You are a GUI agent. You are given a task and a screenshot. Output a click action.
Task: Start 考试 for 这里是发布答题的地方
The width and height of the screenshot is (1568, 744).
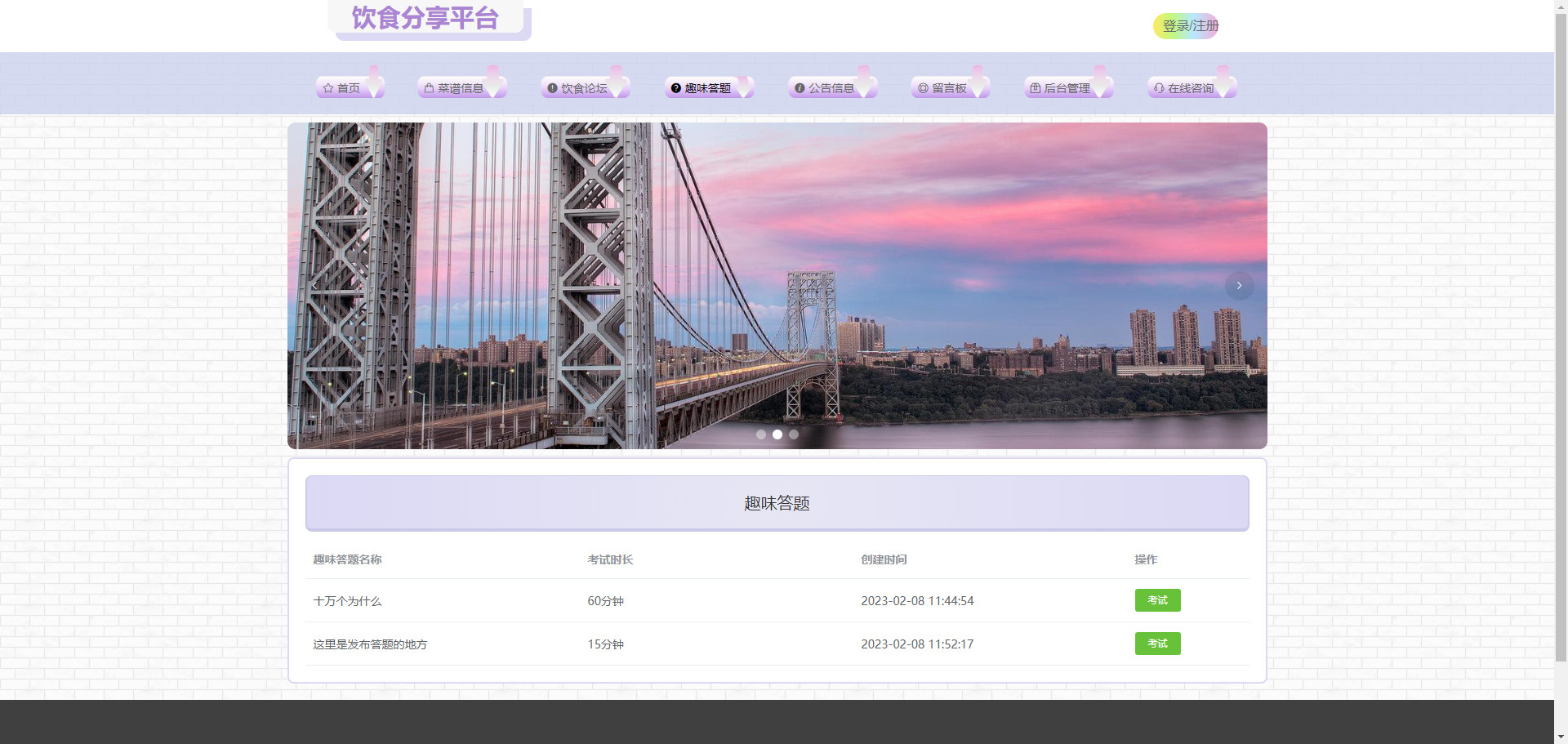1157,644
